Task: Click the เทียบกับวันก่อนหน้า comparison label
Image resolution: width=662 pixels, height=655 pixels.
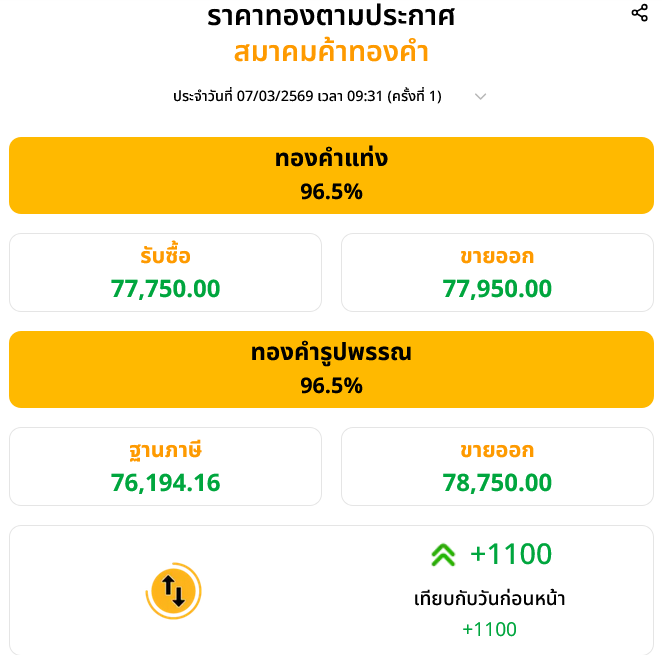Action: click(490, 599)
